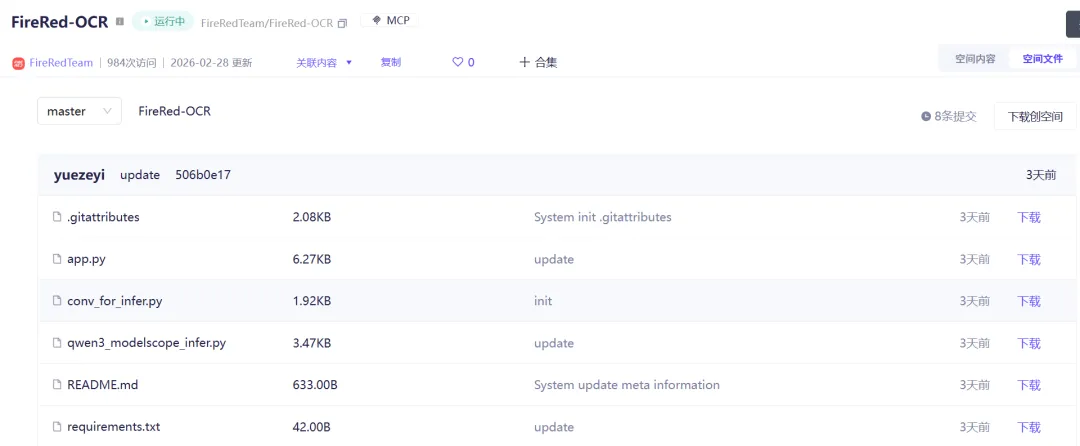Image resolution: width=1080 pixels, height=446 pixels.
Task: Expand the 关联内容 dropdown
Action: [324, 63]
